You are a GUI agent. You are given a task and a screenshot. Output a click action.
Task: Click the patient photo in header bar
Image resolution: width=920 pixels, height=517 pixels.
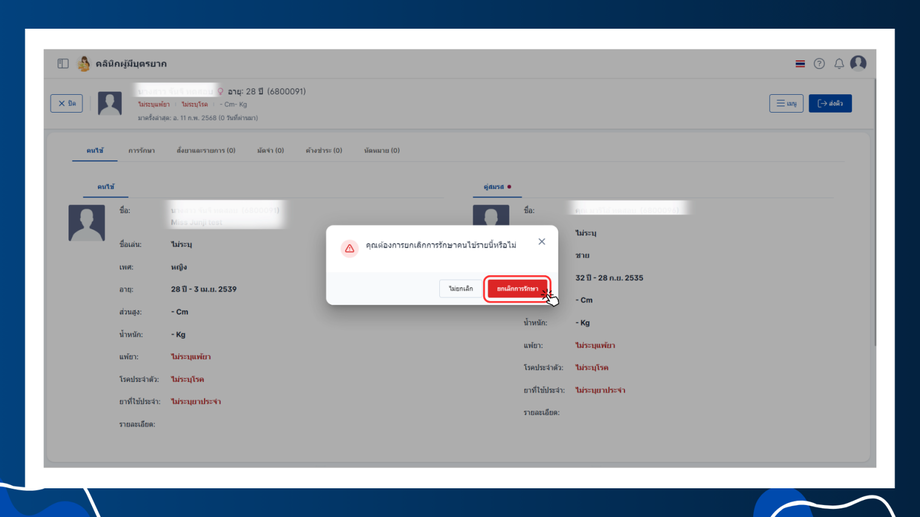[x=110, y=103]
